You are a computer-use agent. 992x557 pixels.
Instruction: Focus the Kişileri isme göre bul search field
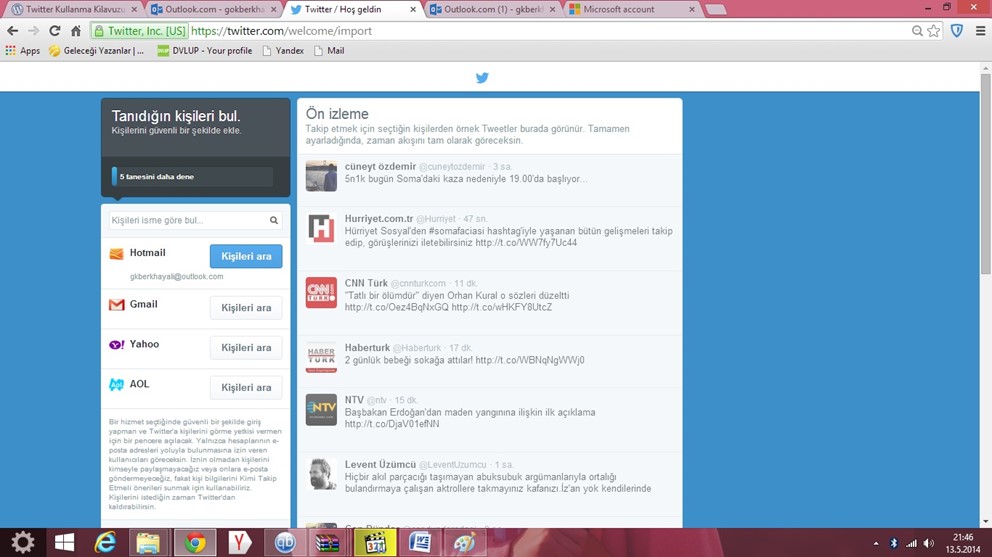point(195,220)
